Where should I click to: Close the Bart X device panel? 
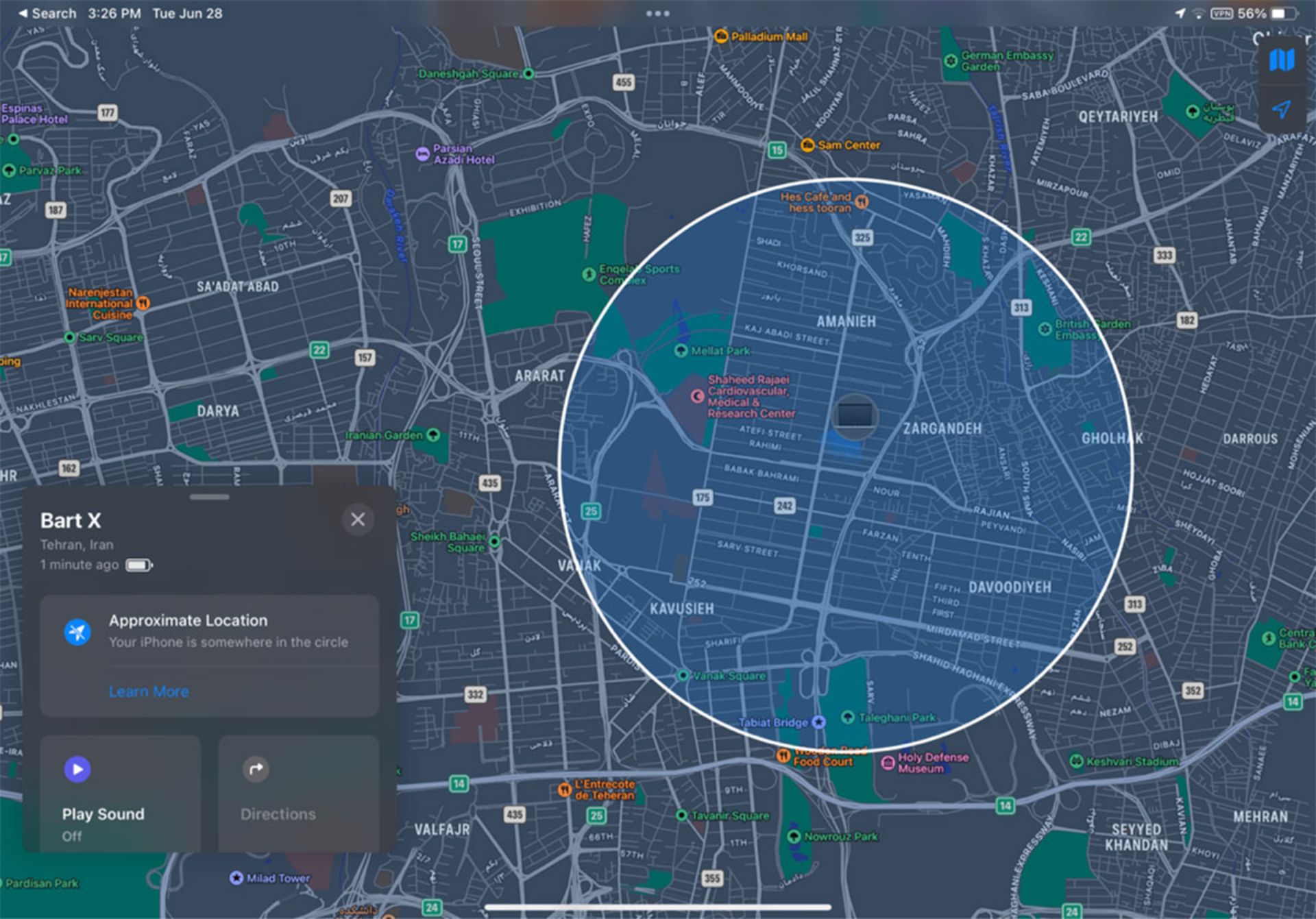coord(358,519)
